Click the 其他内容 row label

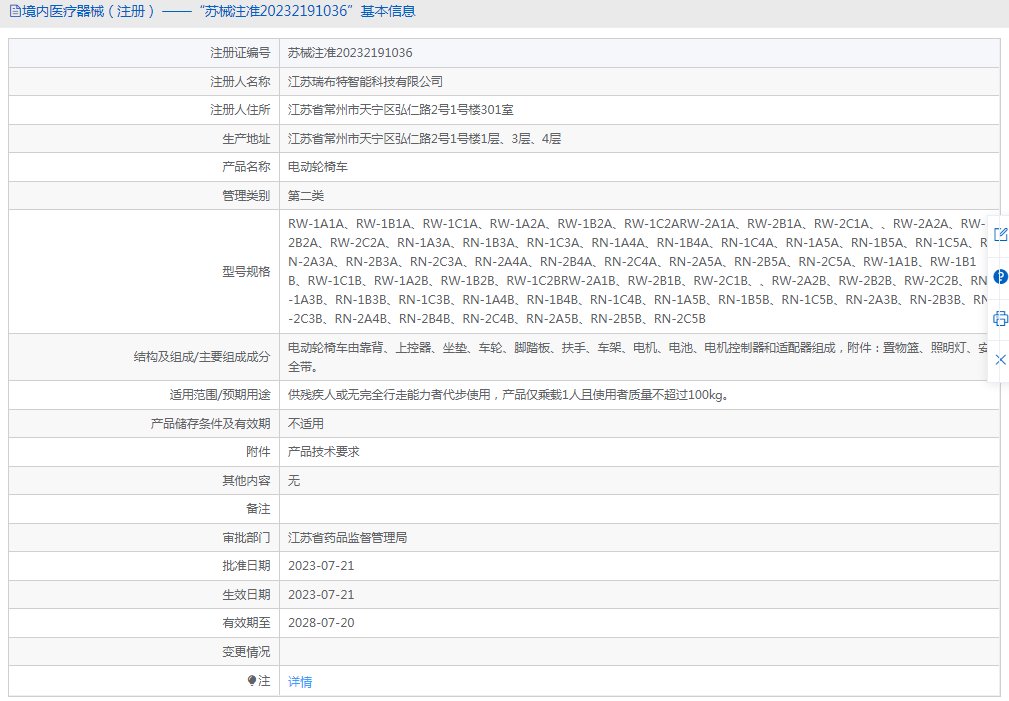[246, 481]
